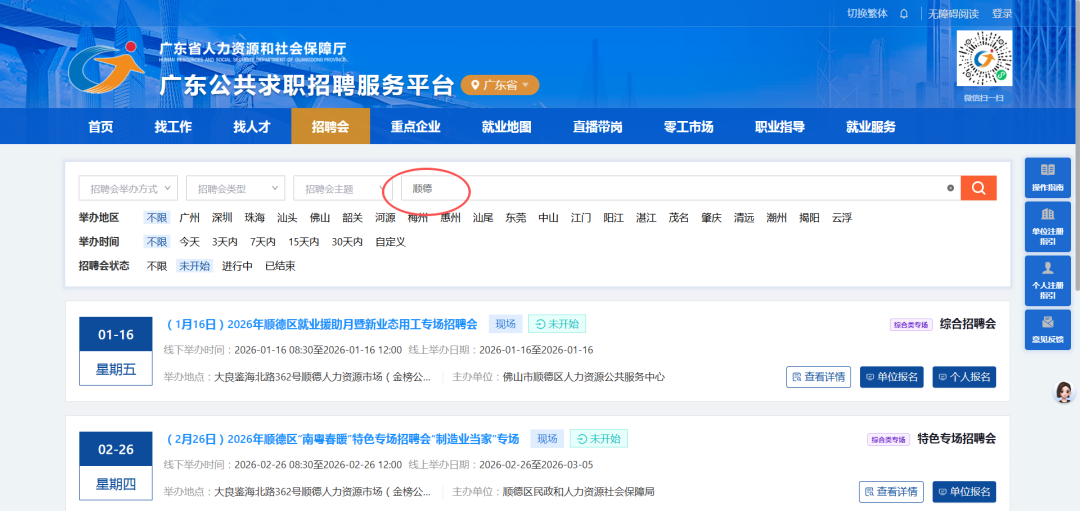Click the orange search magnifier button
The image size is (1080, 511).
(978, 188)
